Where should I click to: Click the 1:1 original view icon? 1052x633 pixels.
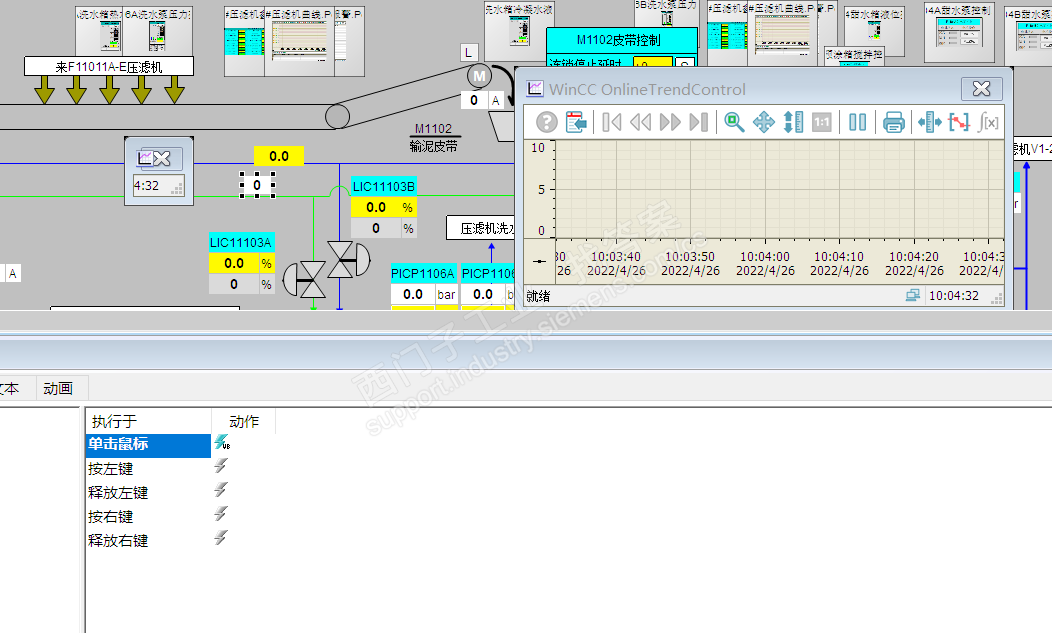[822, 122]
